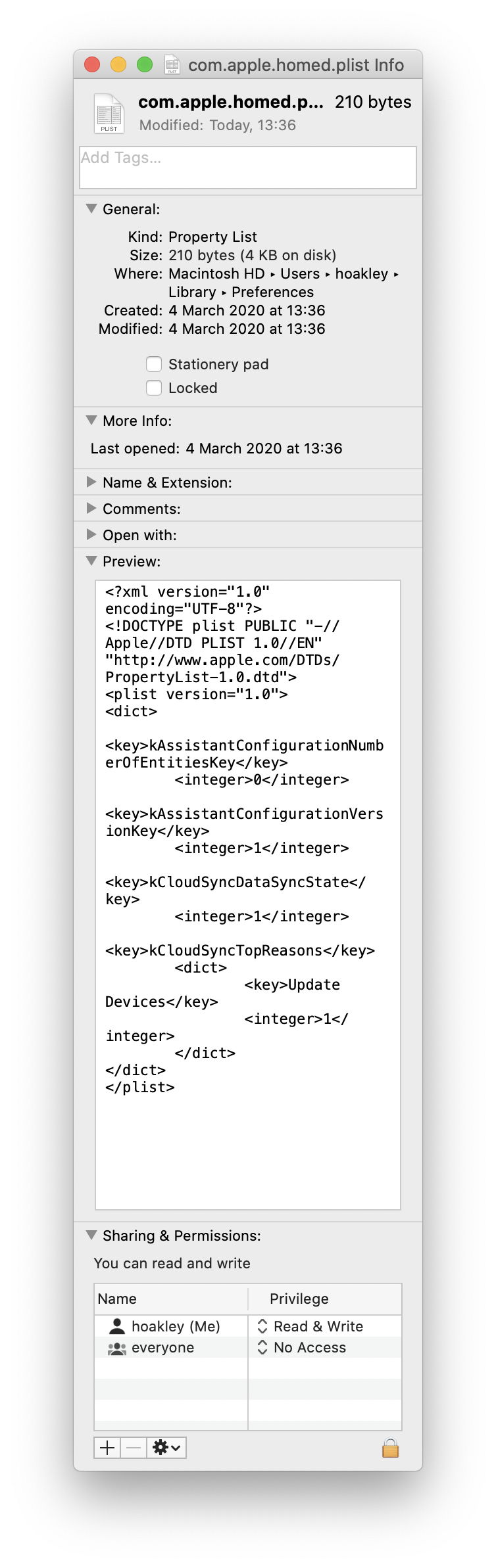496x1568 pixels.
Task: Enable the Stationery pad checkbox
Action: click(x=153, y=363)
